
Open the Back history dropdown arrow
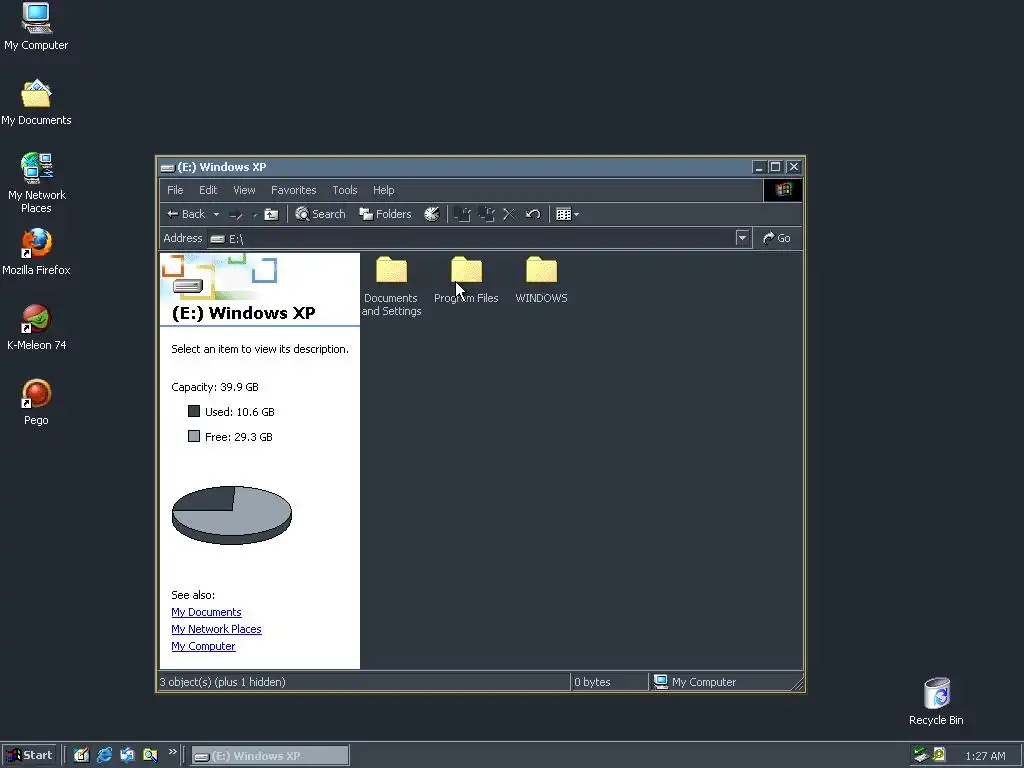click(x=216, y=214)
